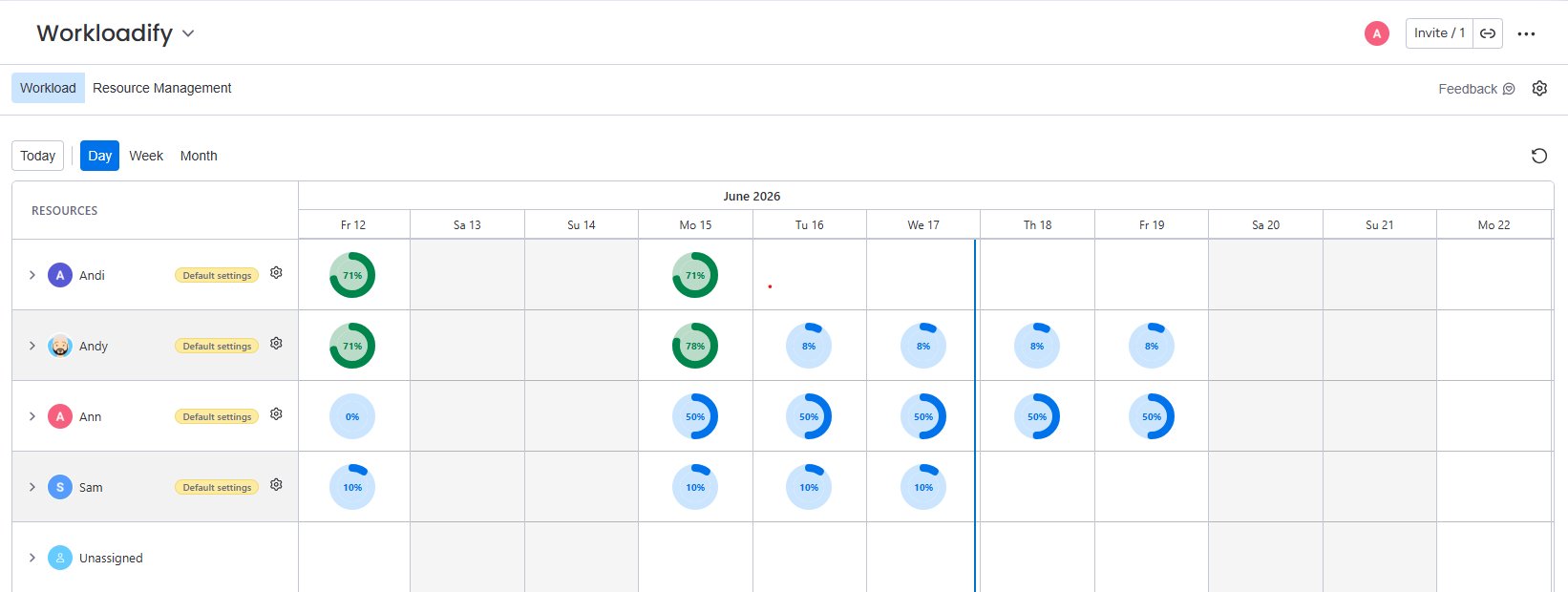The width and height of the screenshot is (1568, 592).
Task: Select the Day view
Action: (x=99, y=156)
